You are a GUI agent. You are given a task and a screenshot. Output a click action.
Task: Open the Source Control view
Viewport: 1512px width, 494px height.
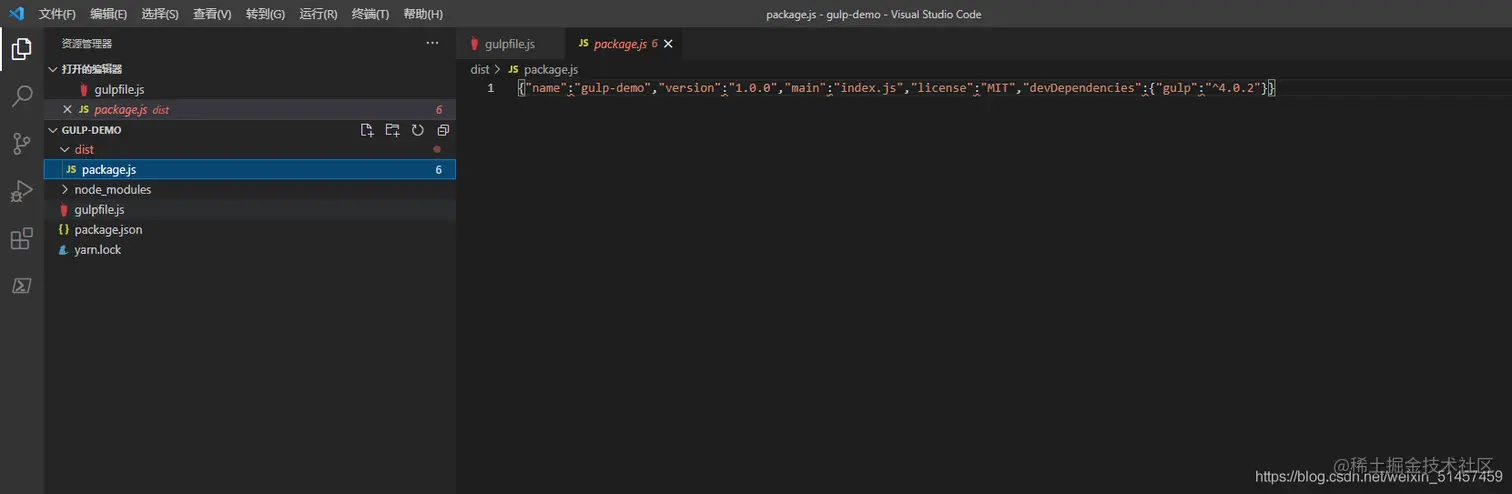tap(21, 144)
